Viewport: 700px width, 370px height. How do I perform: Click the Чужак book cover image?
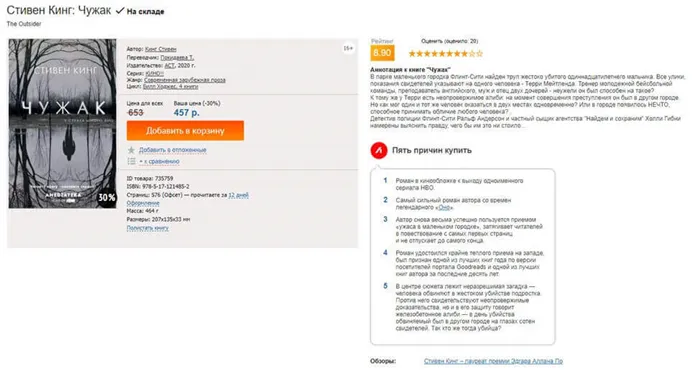pos(62,124)
